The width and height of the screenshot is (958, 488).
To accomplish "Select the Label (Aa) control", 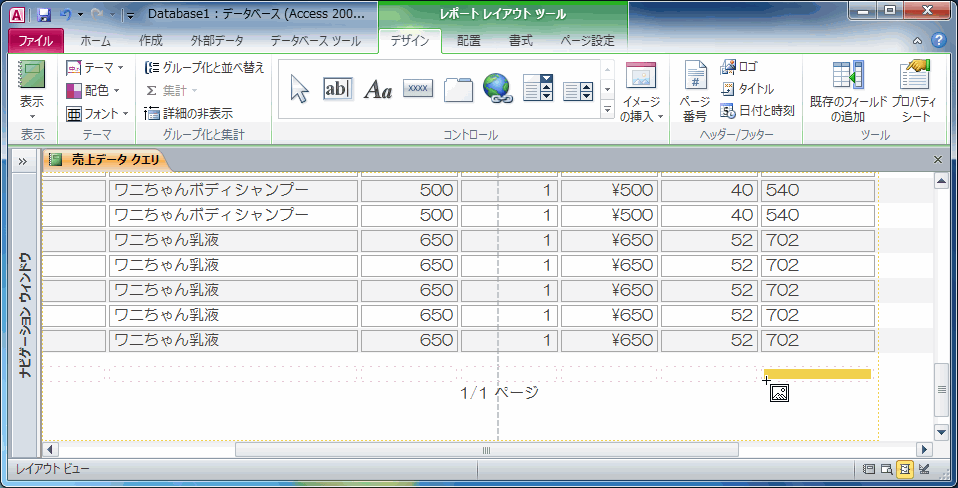I will (x=378, y=89).
